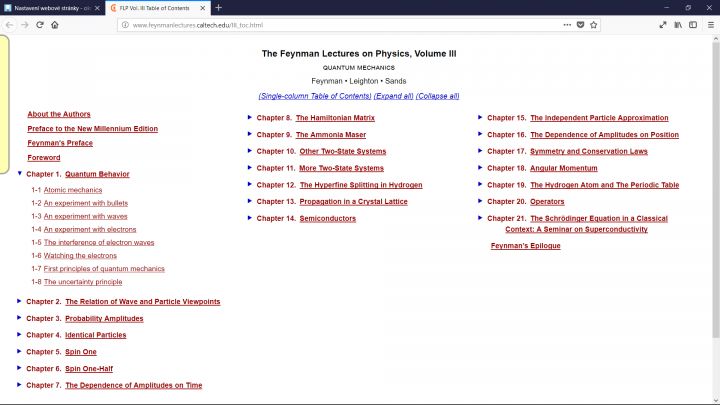Expand Chapter 2 disclosure triangle

(19, 301)
